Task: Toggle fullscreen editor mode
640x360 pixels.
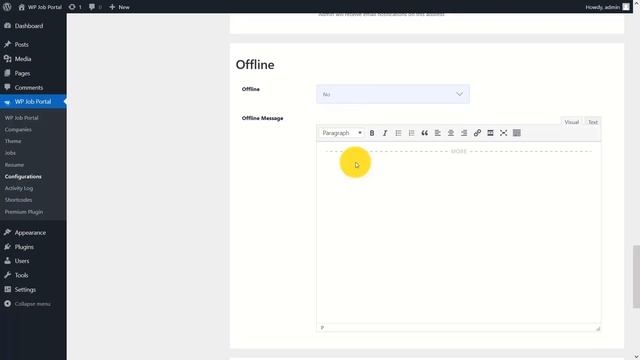Action: click(503, 133)
